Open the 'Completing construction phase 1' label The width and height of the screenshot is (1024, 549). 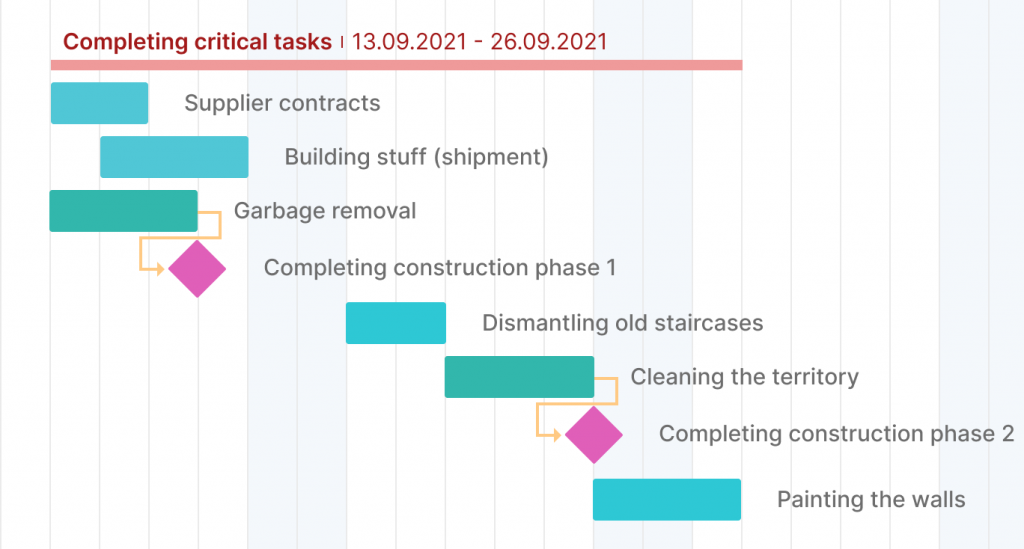tap(440, 268)
